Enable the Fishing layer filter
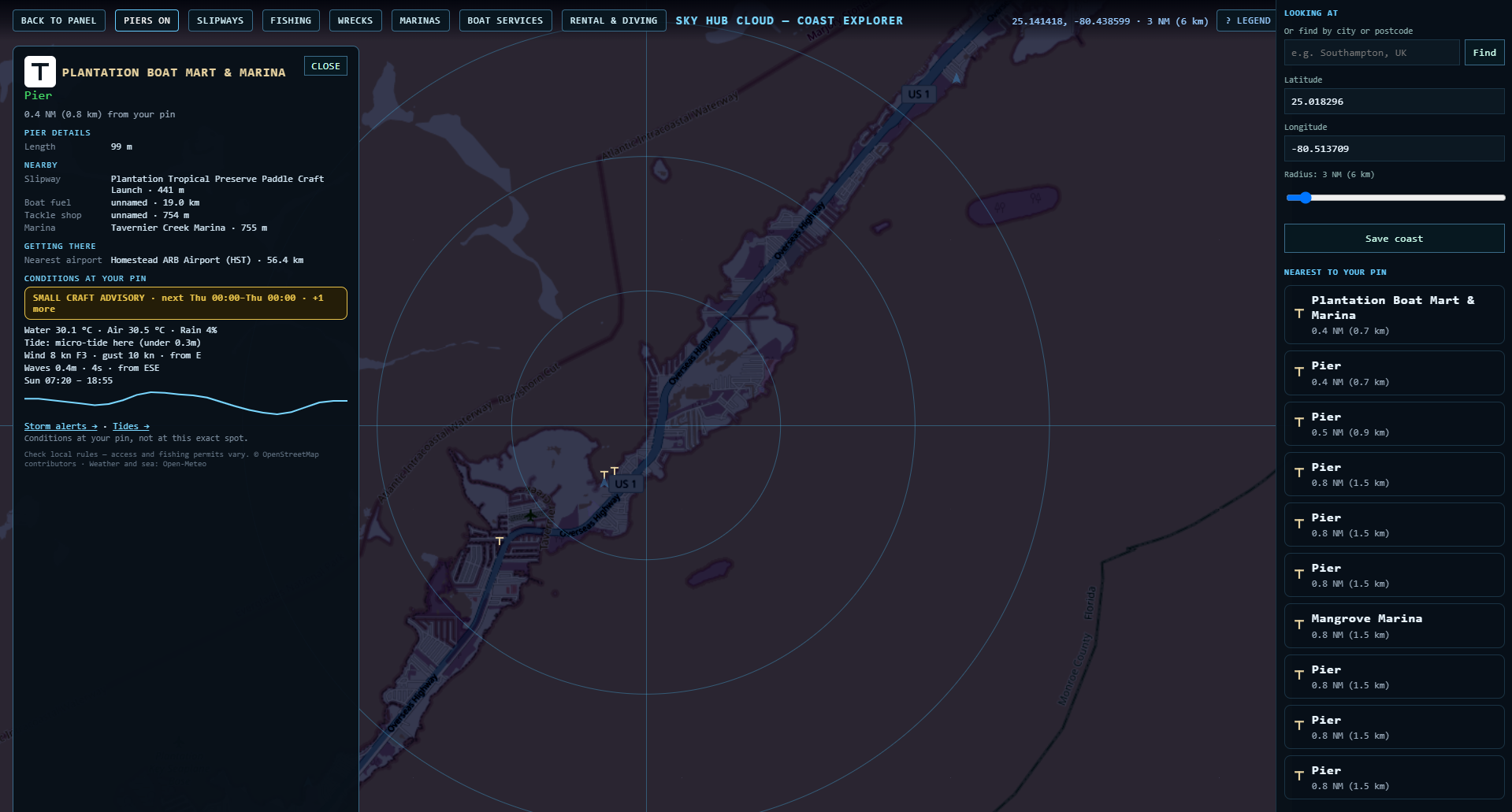This screenshot has width=1512, height=812. [x=291, y=20]
